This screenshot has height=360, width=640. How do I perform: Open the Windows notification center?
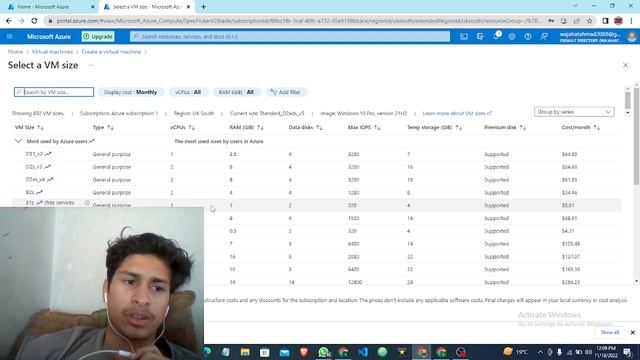(627, 352)
